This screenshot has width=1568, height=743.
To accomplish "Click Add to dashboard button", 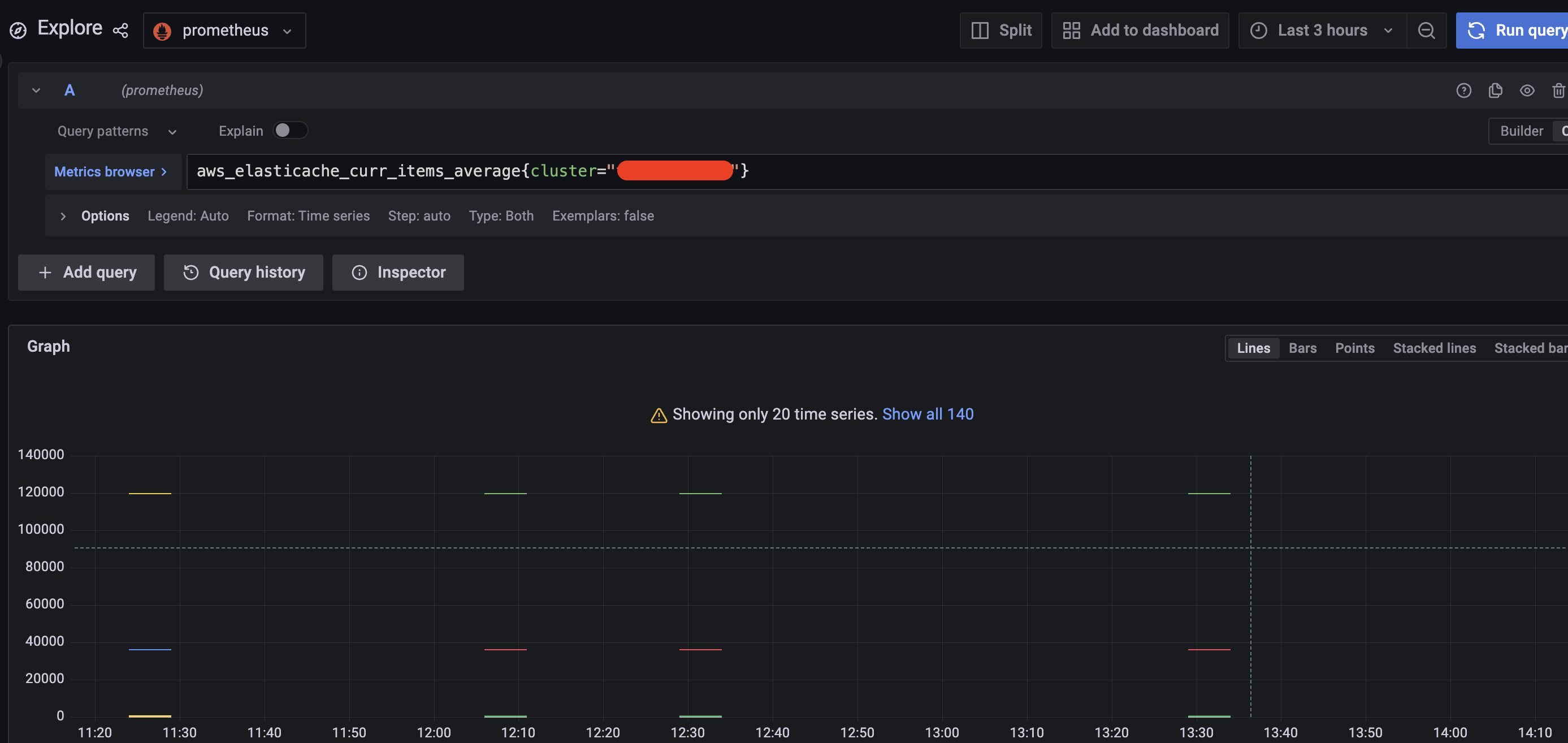I will pos(1140,31).
